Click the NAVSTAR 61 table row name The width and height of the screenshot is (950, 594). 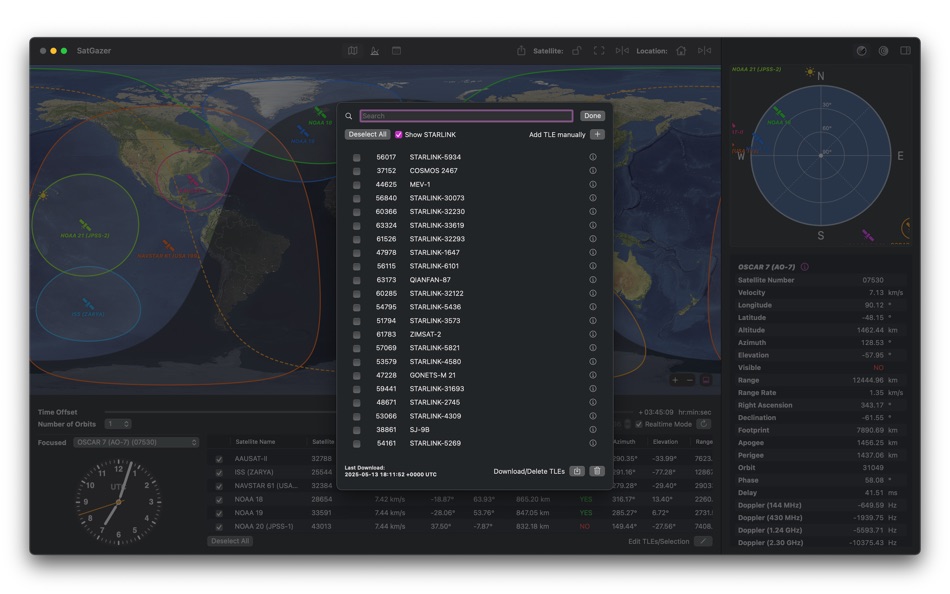[266, 486]
